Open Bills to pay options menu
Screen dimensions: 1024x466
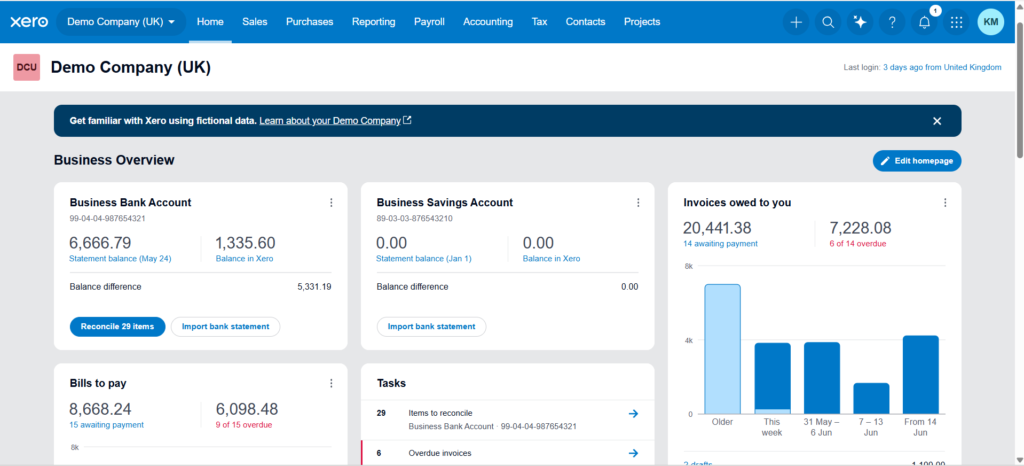pyautogui.click(x=331, y=383)
